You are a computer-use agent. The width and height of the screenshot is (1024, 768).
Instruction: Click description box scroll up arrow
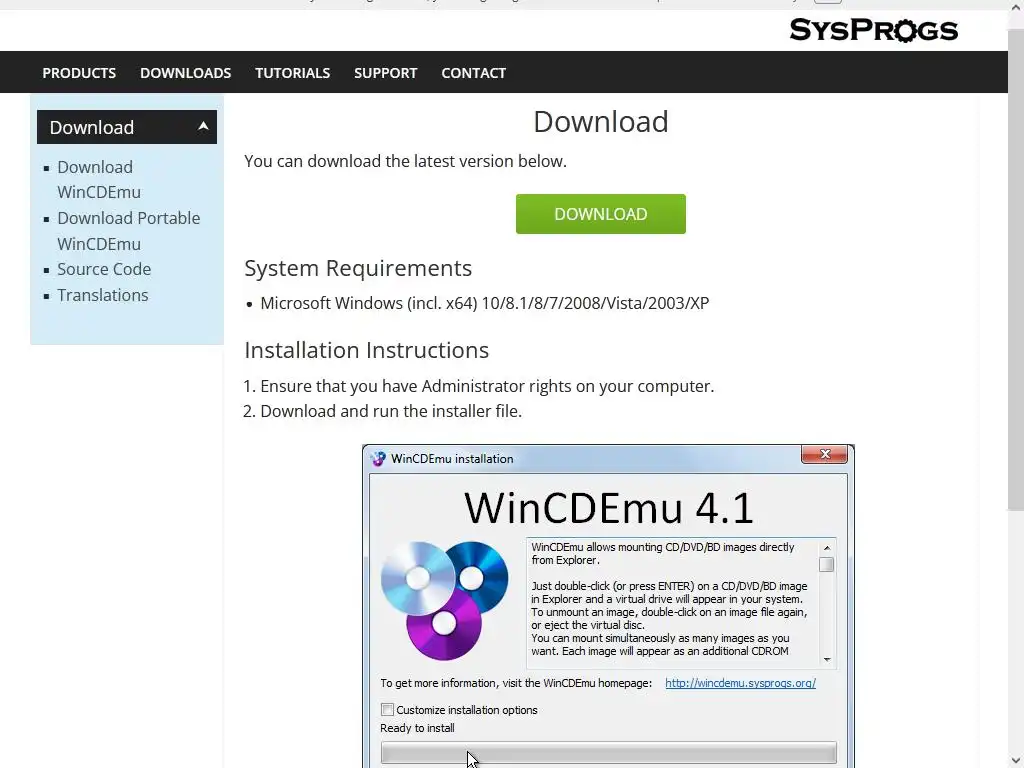[x=827, y=547]
